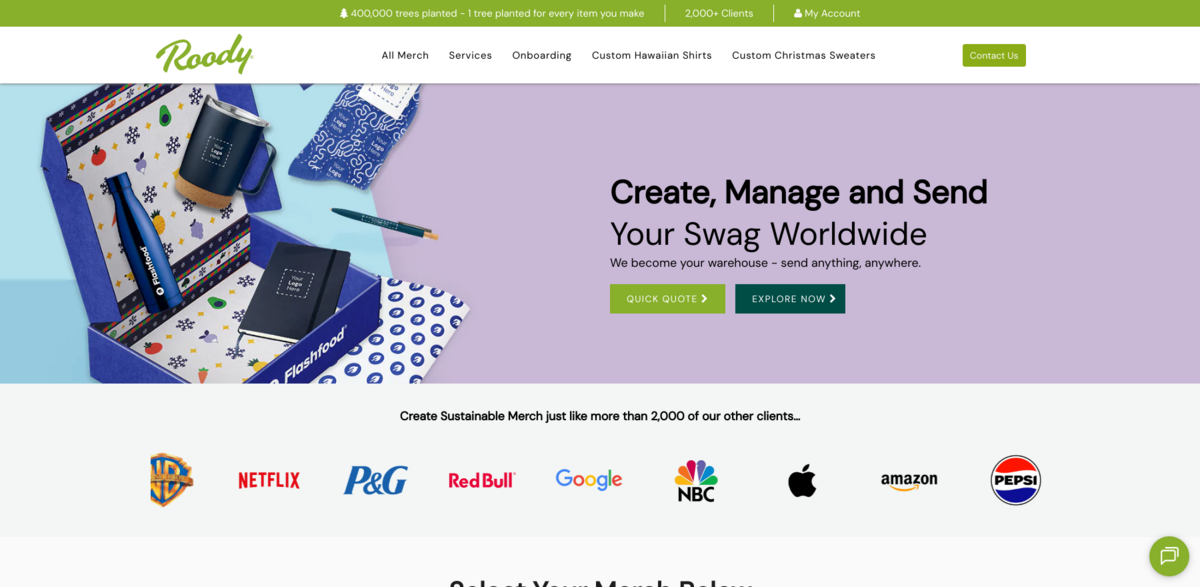
Task: Open the All Merch menu
Action: click(405, 55)
